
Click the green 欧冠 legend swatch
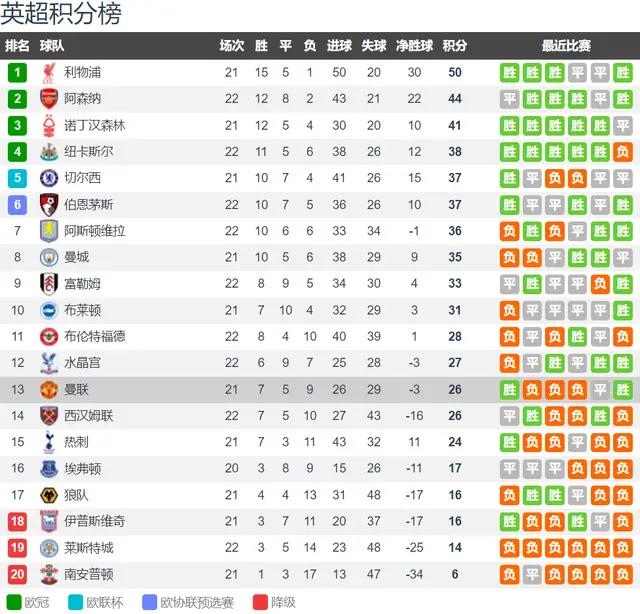[x=14, y=602]
